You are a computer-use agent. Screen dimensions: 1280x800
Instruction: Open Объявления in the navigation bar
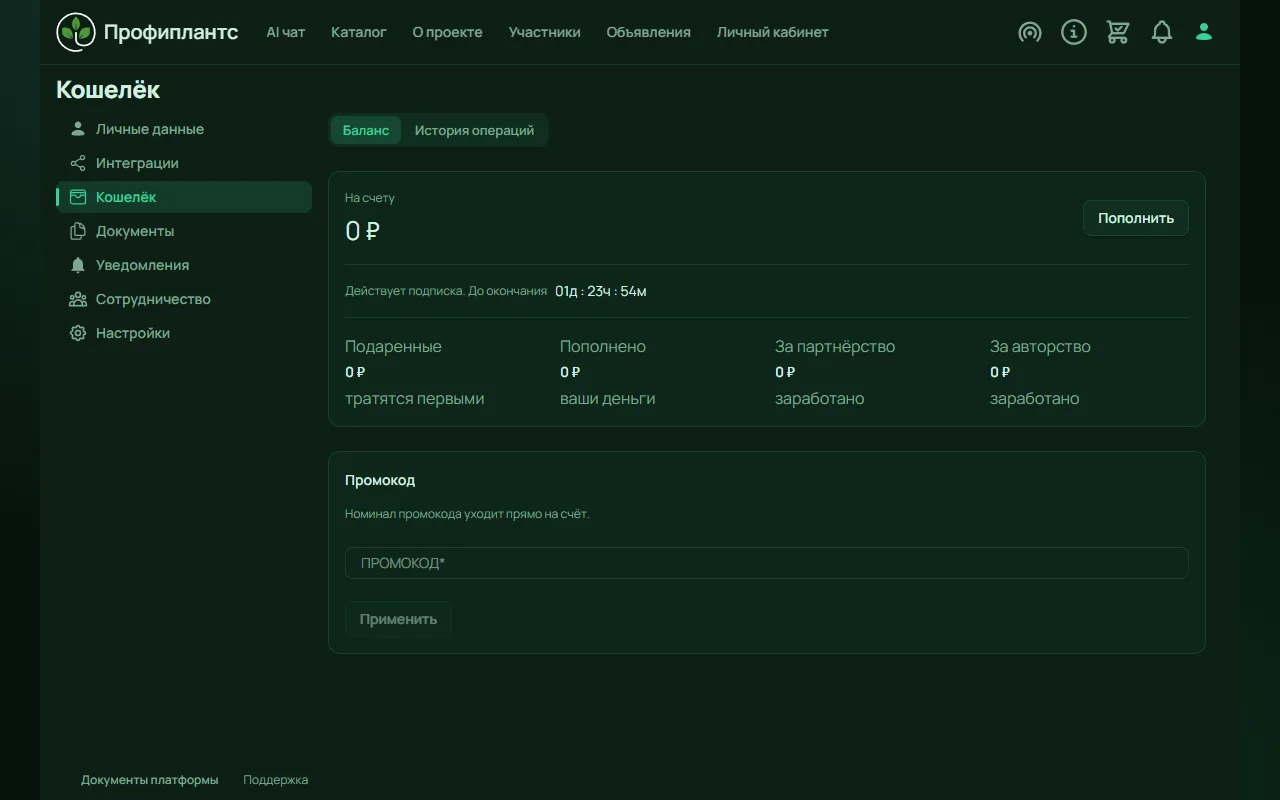[648, 32]
